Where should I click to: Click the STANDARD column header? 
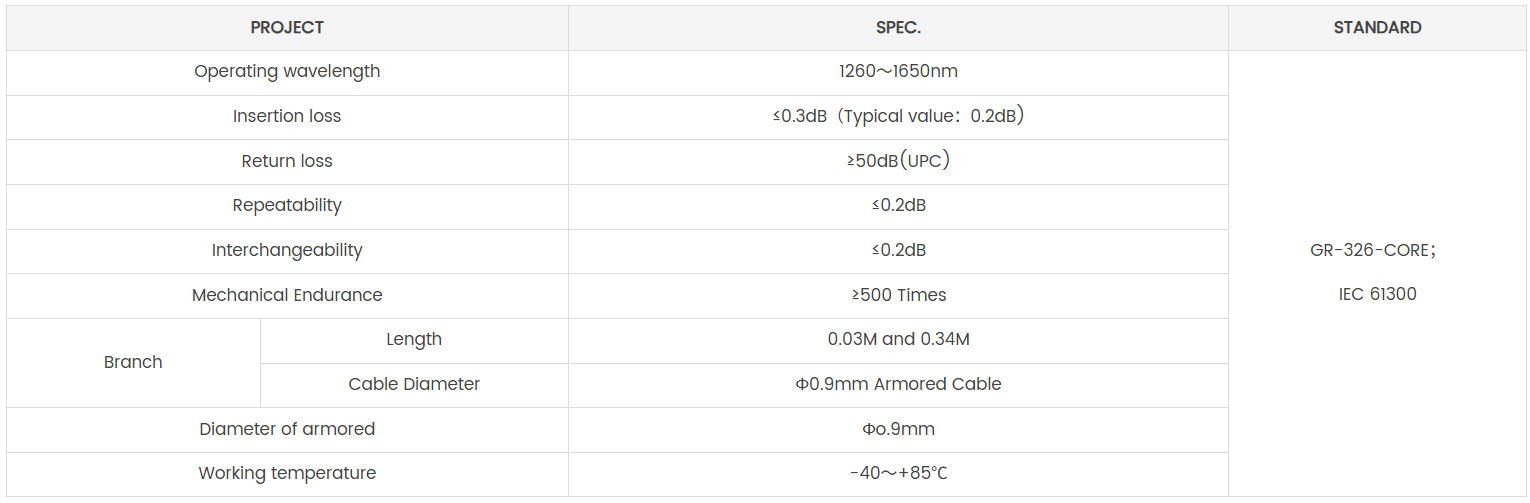(x=1377, y=28)
